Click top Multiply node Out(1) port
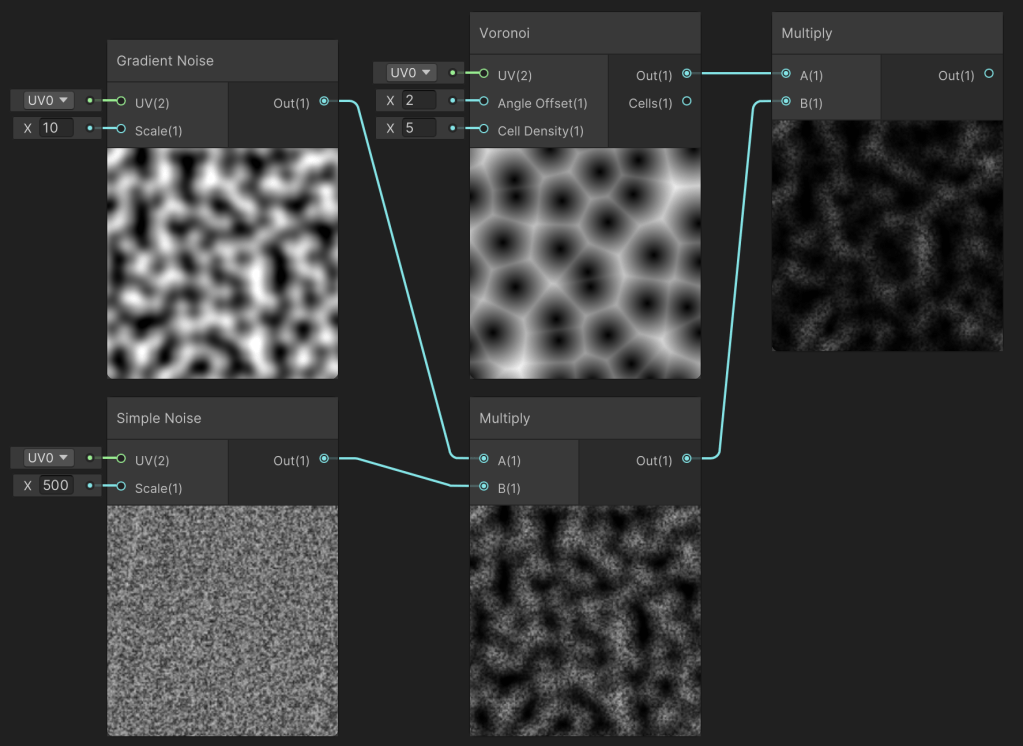 tap(989, 73)
